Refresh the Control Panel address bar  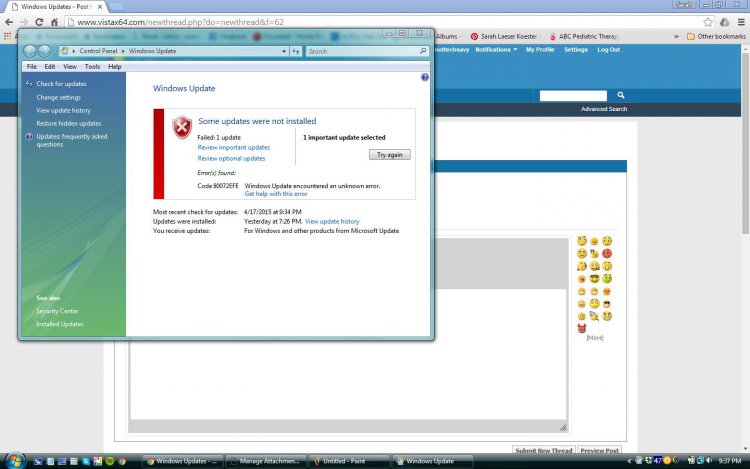(296, 51)
